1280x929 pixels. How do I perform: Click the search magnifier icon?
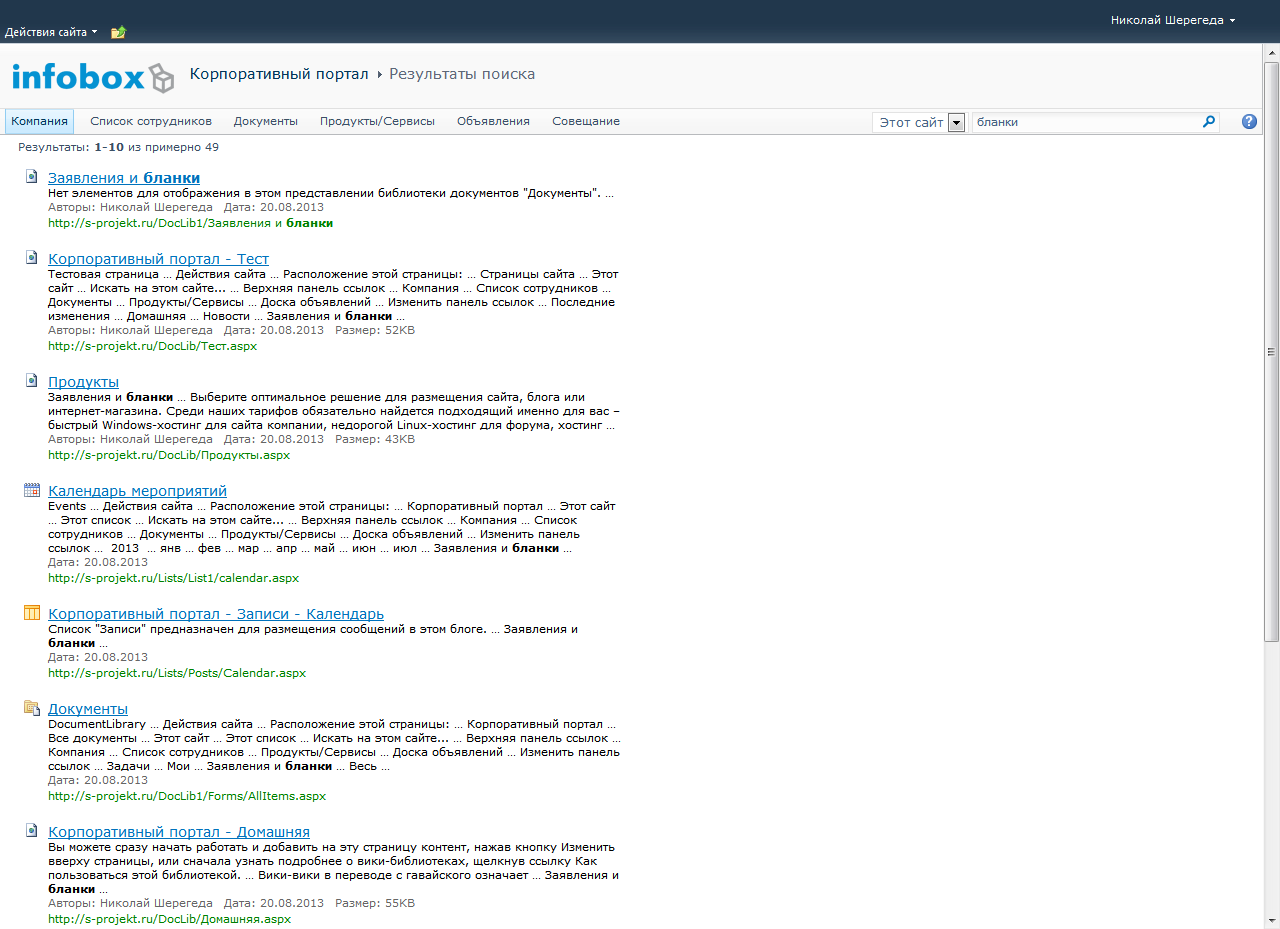(x=1209, y=122)
